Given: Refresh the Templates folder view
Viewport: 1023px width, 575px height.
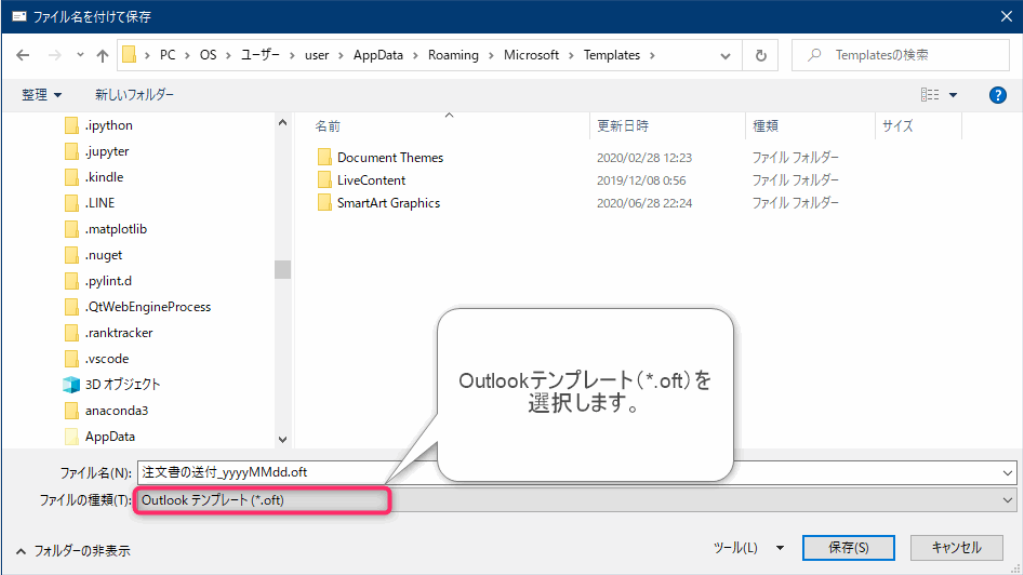Looking at the screenshot, I should point(761,55).
